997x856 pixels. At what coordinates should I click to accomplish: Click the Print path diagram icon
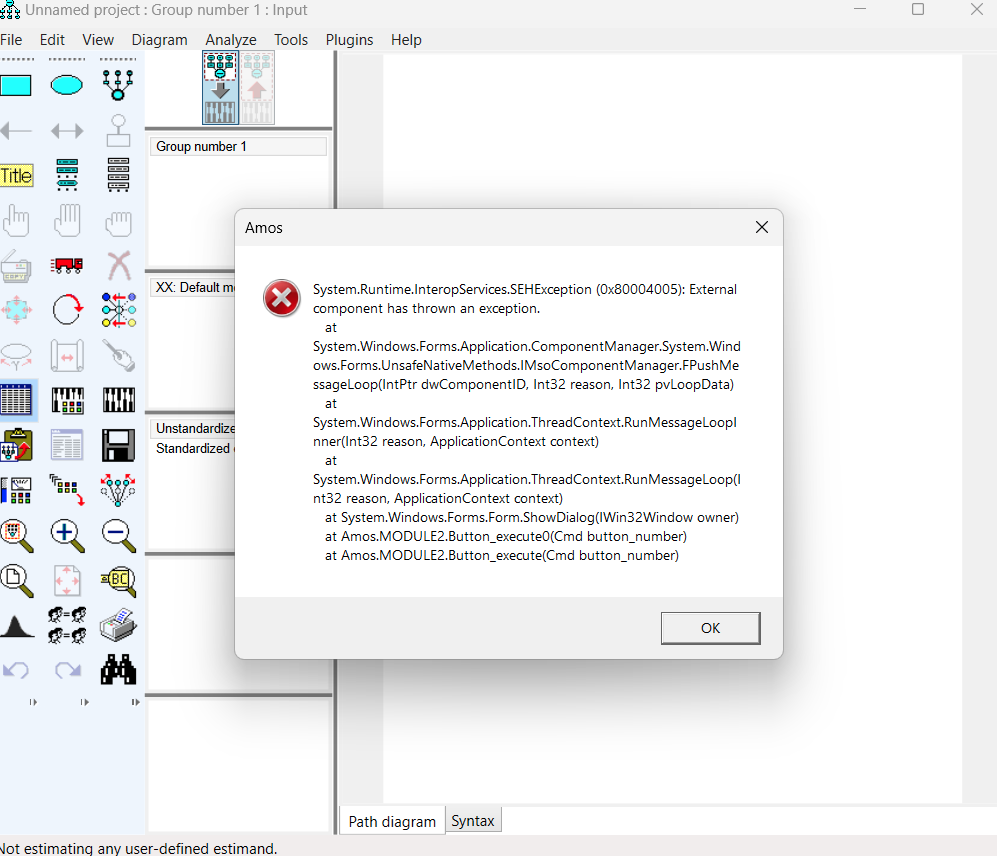pos(118,625)
